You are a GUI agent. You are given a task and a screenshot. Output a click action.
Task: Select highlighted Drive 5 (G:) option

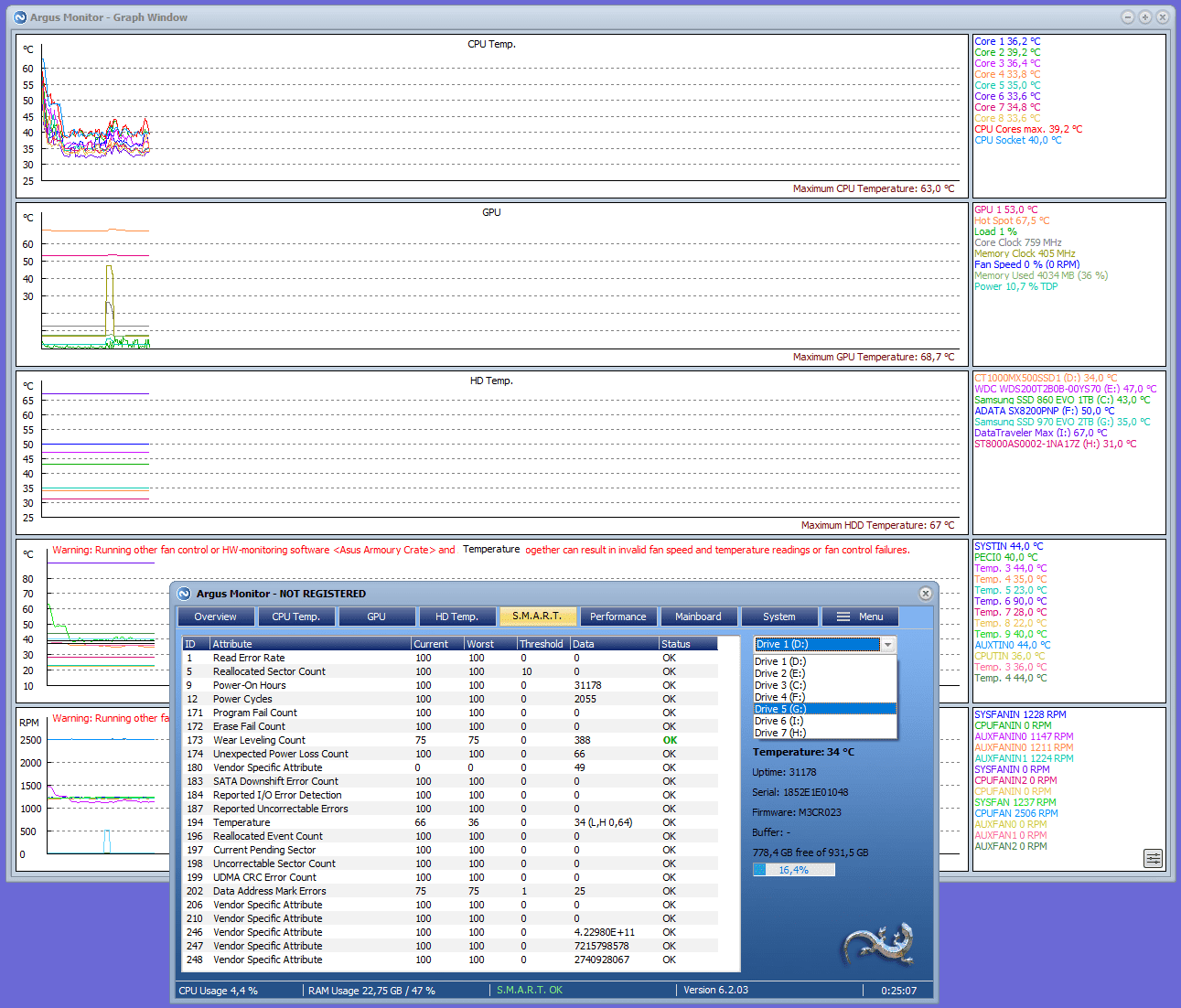(825, 709)
